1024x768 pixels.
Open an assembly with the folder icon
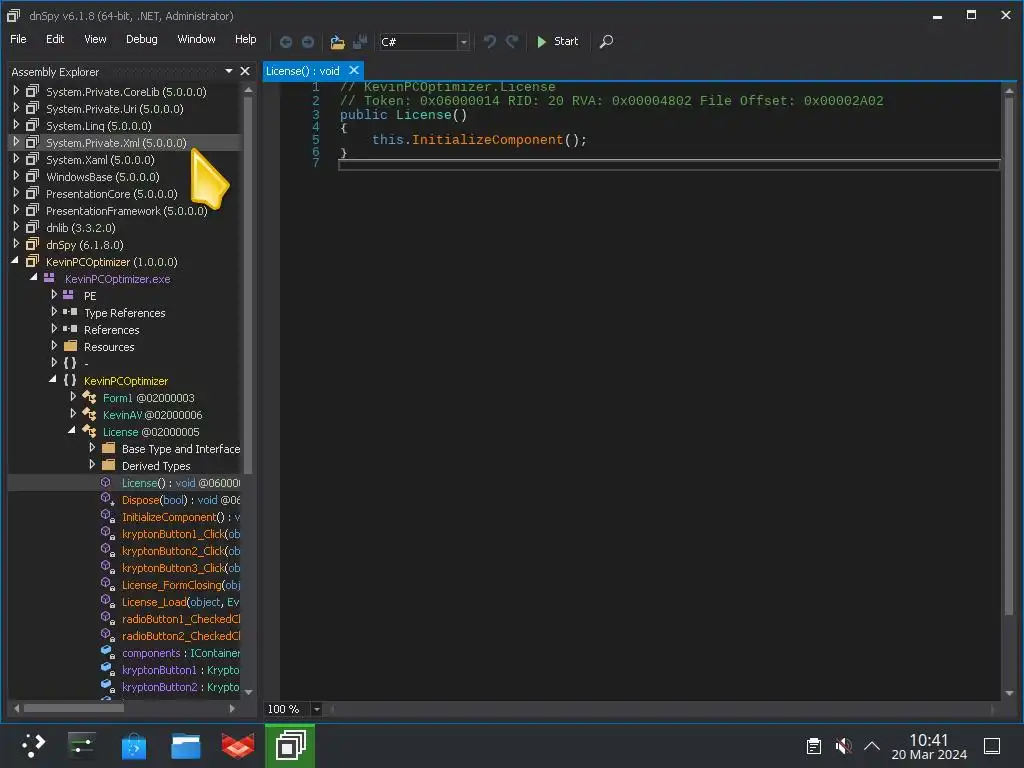337,42
